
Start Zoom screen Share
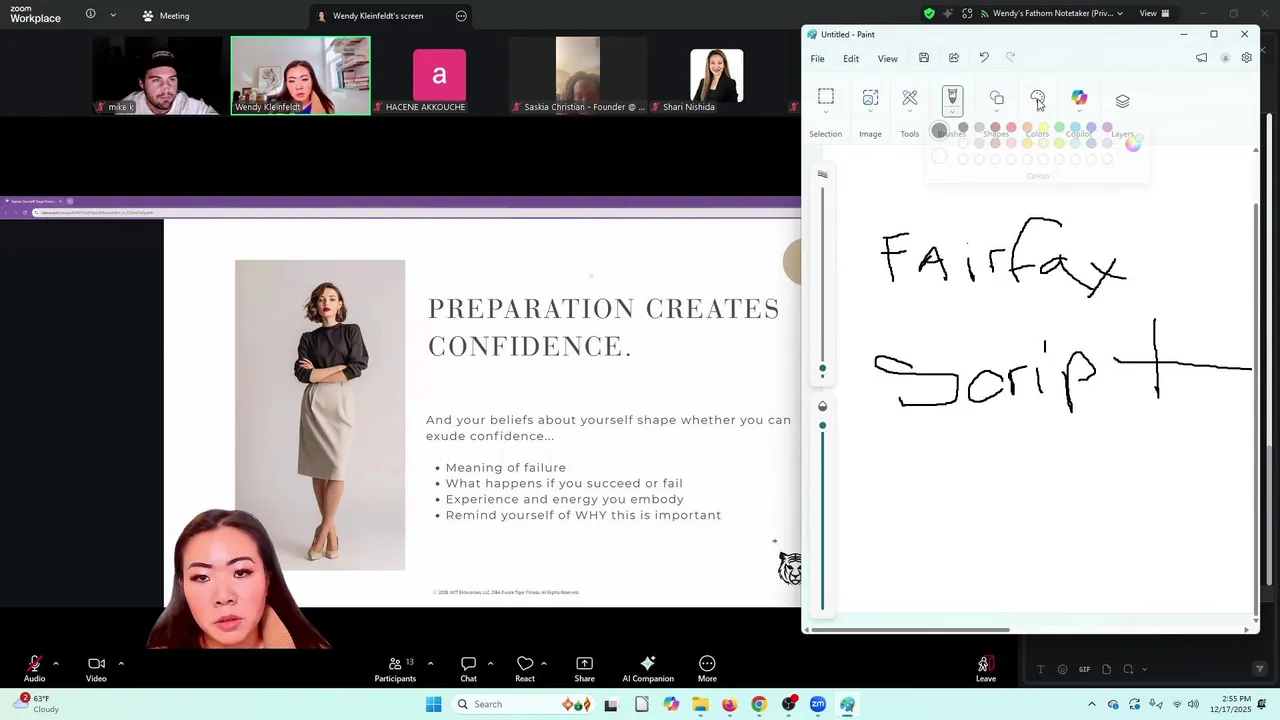click(585, 669)
